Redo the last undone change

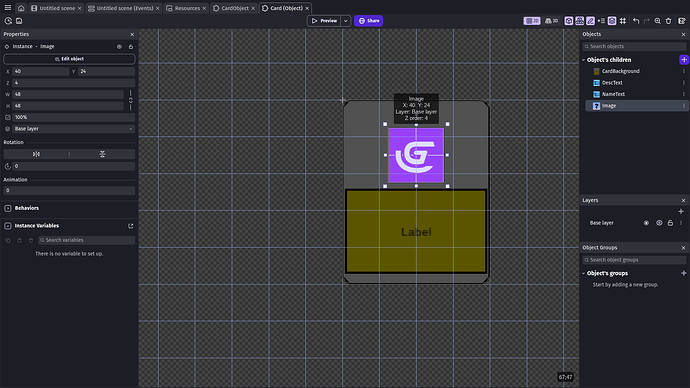pos(646,21)
